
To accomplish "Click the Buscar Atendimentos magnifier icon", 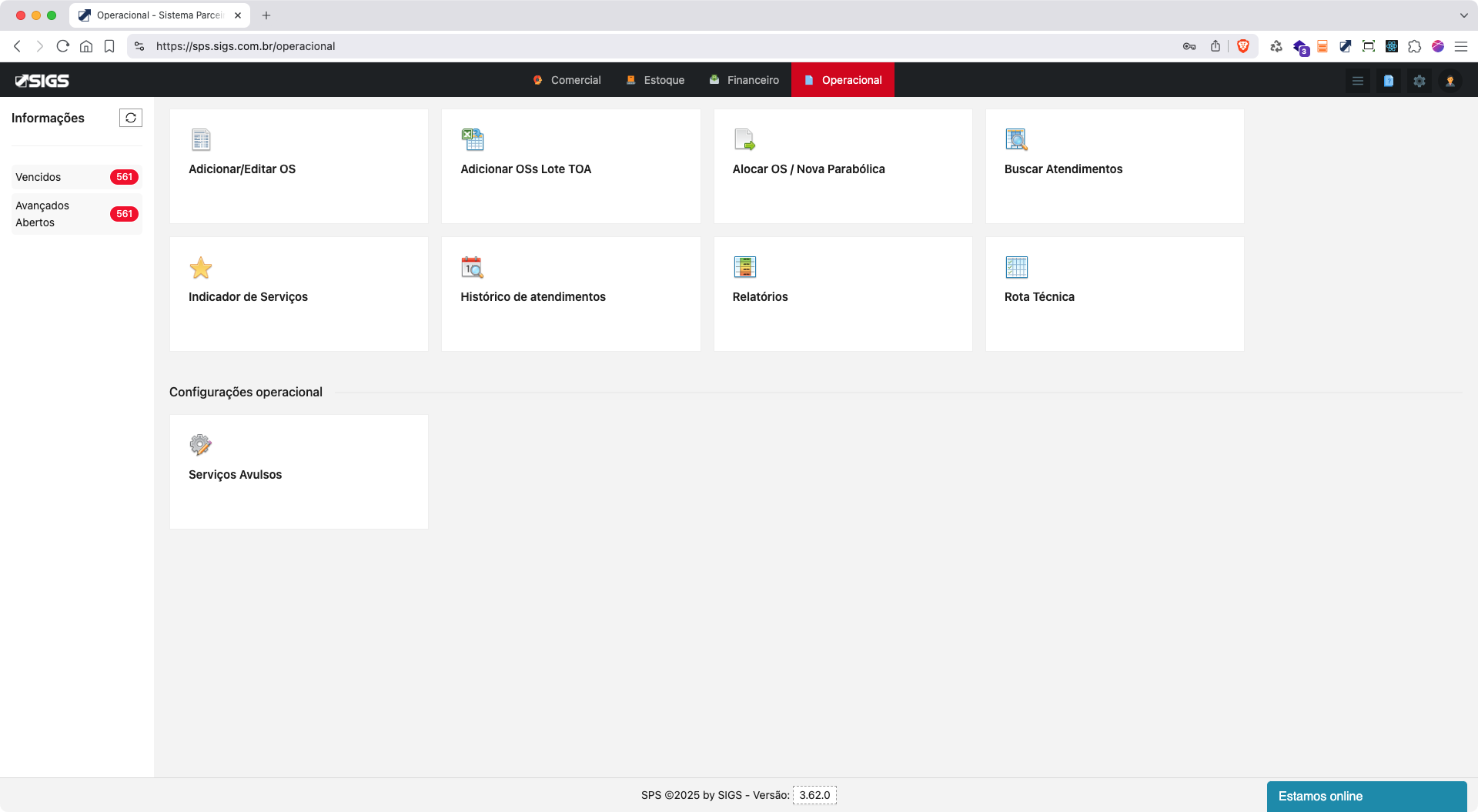I will click(1016, 139).
